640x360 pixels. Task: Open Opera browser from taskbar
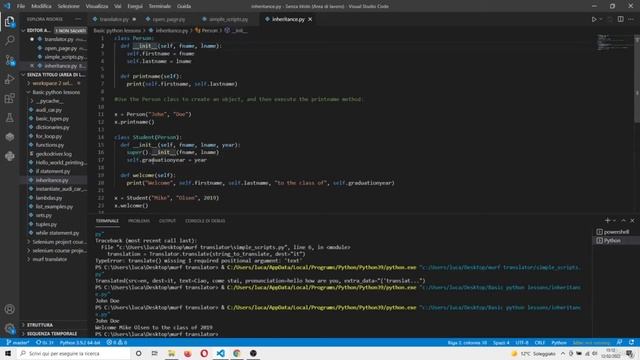pos(204,353)
